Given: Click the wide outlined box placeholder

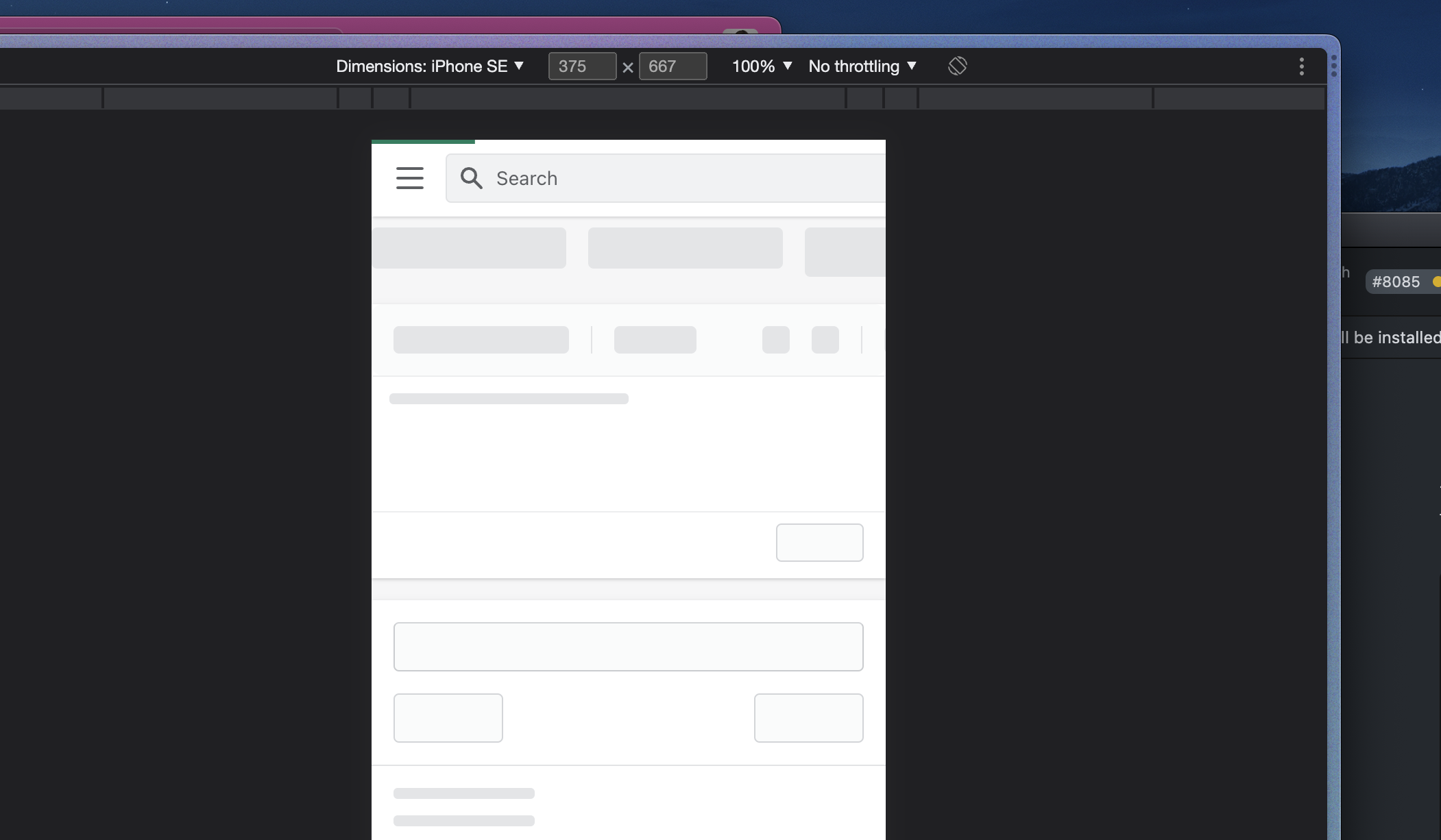Looking at the screenshot, I should (628, 647).
